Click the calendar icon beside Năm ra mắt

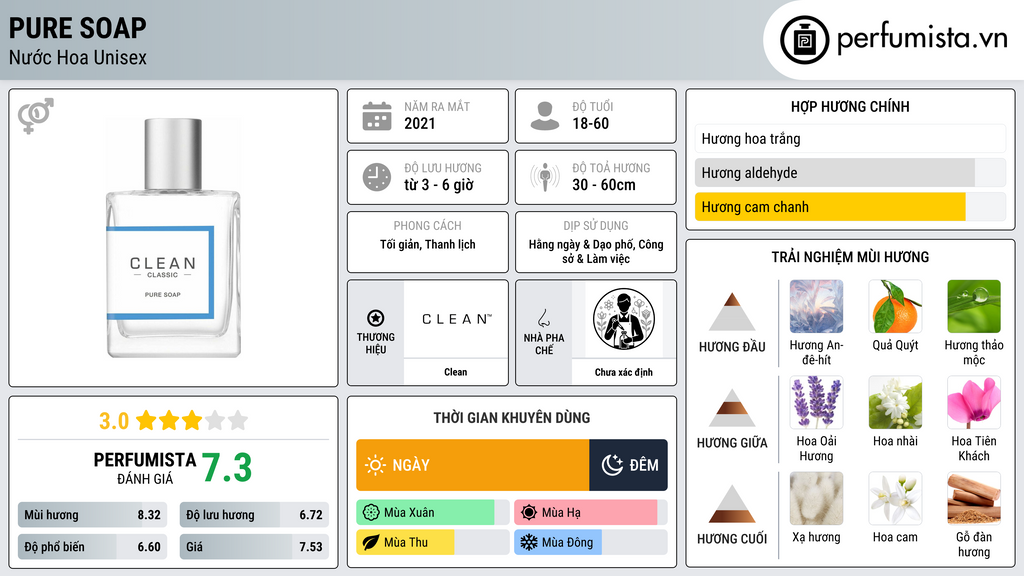377,116
